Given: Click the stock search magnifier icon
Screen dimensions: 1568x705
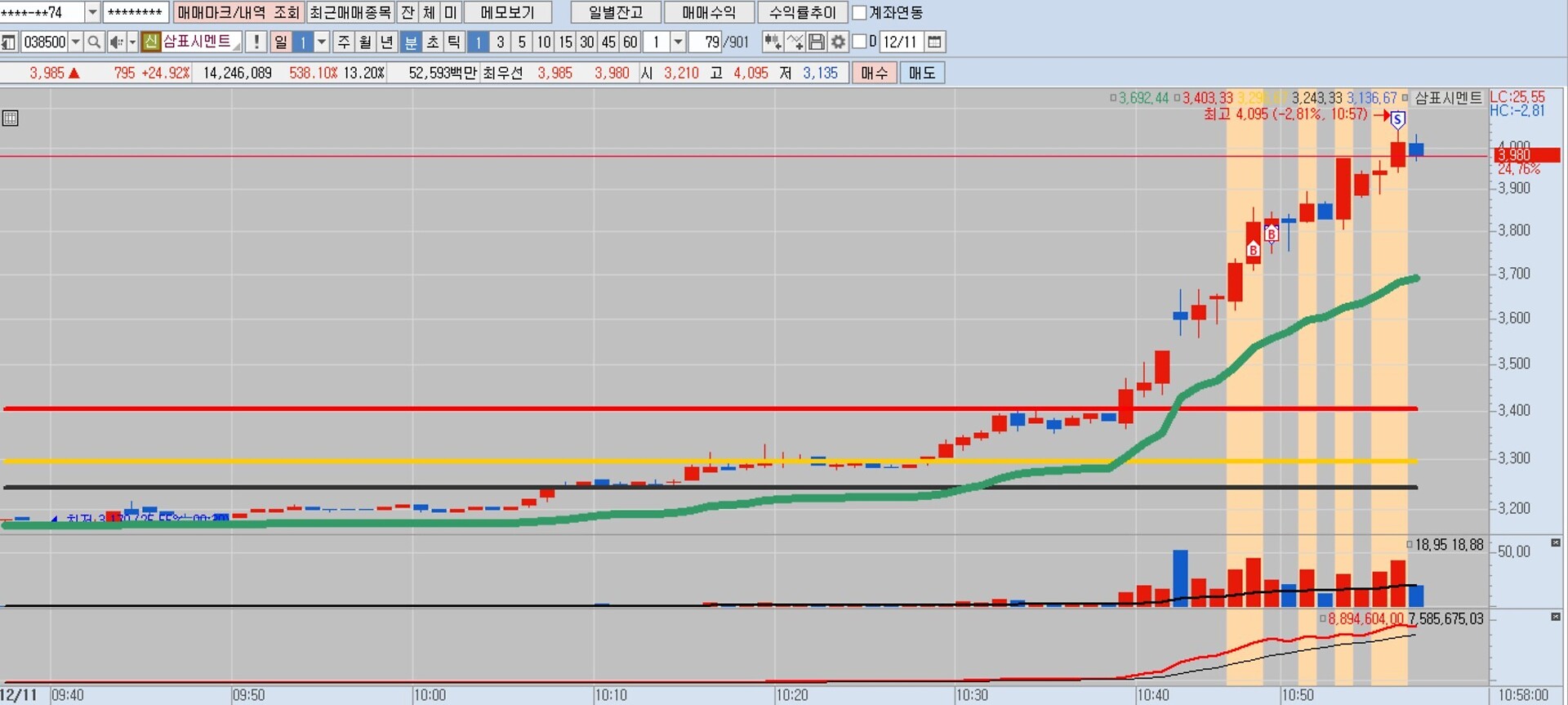Looking at the screenshot, I should tap(94, 42).
